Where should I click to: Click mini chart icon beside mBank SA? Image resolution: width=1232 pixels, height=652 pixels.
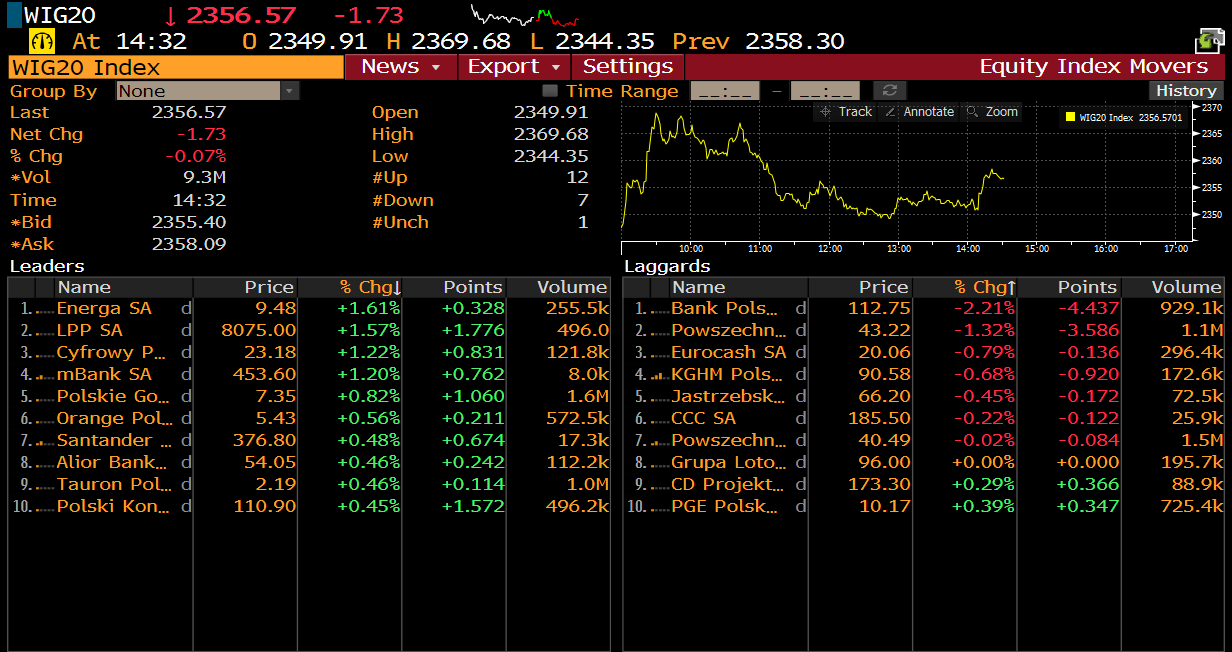pyautogui.click(x=45, y=375)
